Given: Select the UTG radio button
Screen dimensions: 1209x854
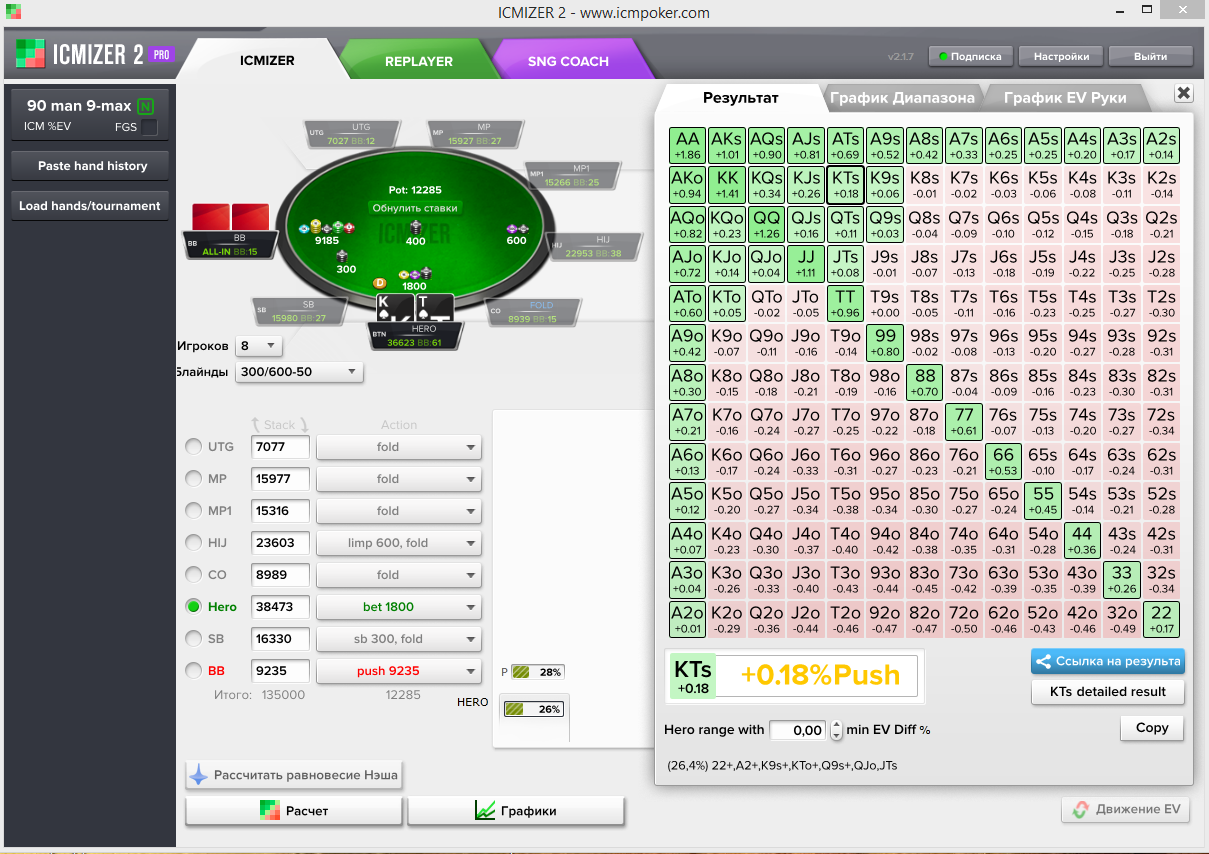Looking at the screenshot, I should (193, 447).
